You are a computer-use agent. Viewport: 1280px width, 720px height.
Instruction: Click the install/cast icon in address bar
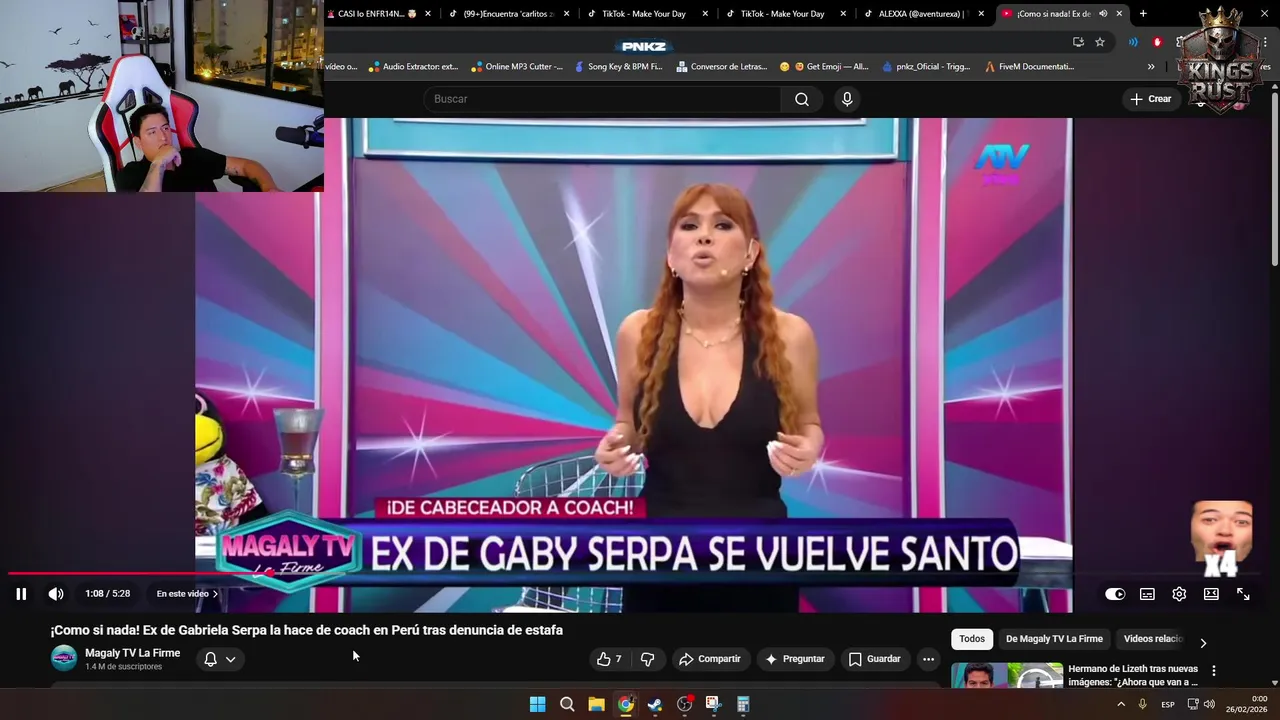pyautogui.click(x=1078, y=42)
